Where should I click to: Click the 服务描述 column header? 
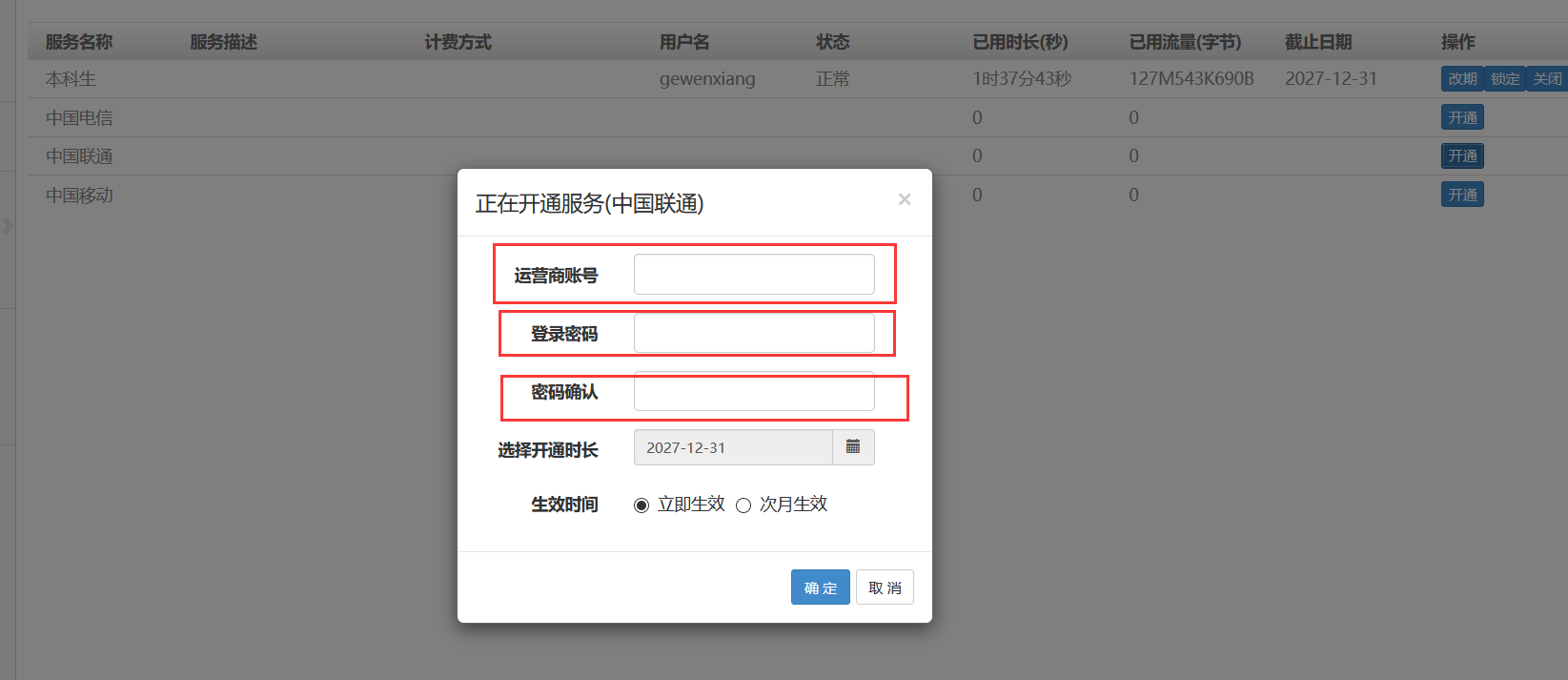click(x=224, y=42)
